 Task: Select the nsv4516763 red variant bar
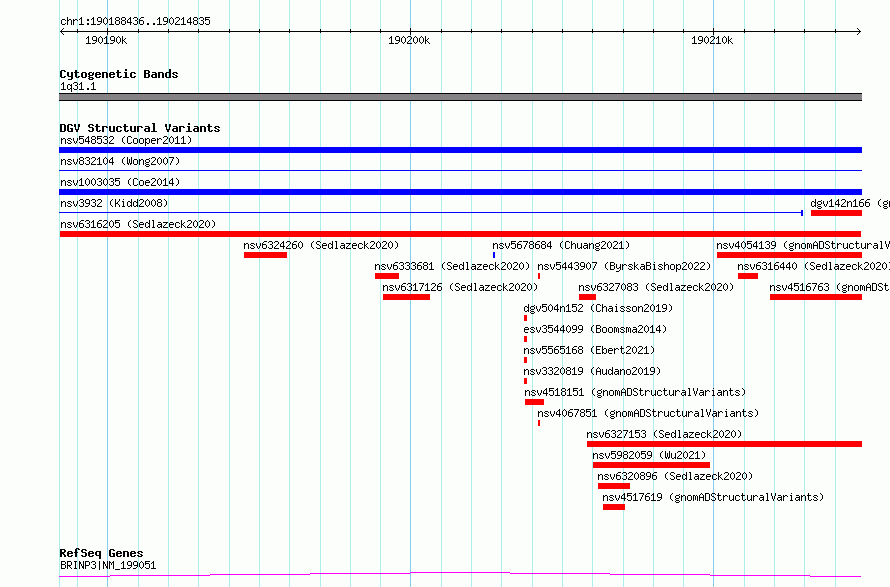coord(816,297)
